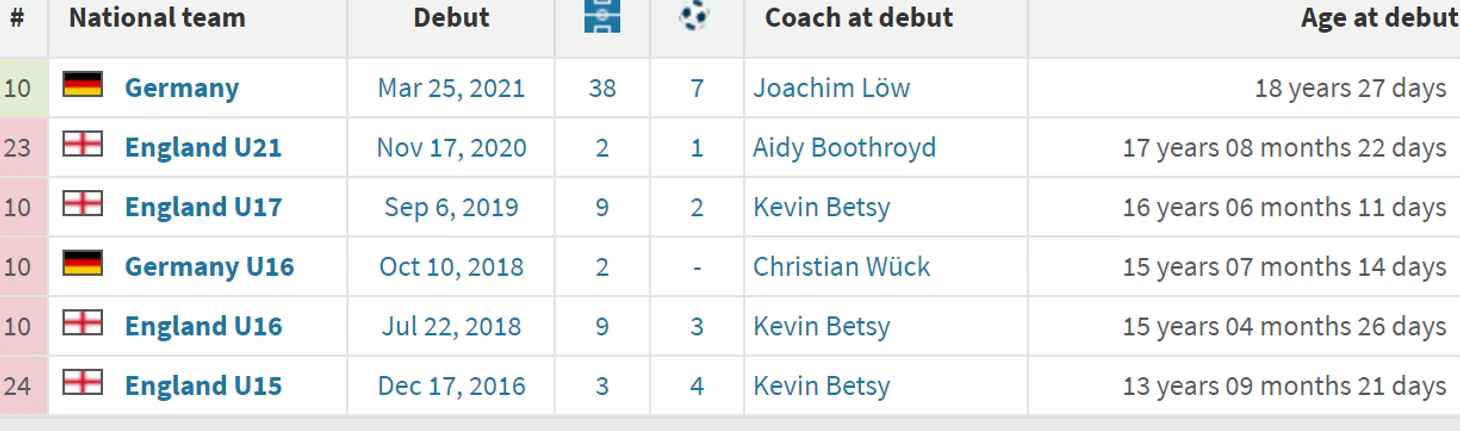Click the England flag beside England U15
1460x431 pixels.
click(83, 382)
